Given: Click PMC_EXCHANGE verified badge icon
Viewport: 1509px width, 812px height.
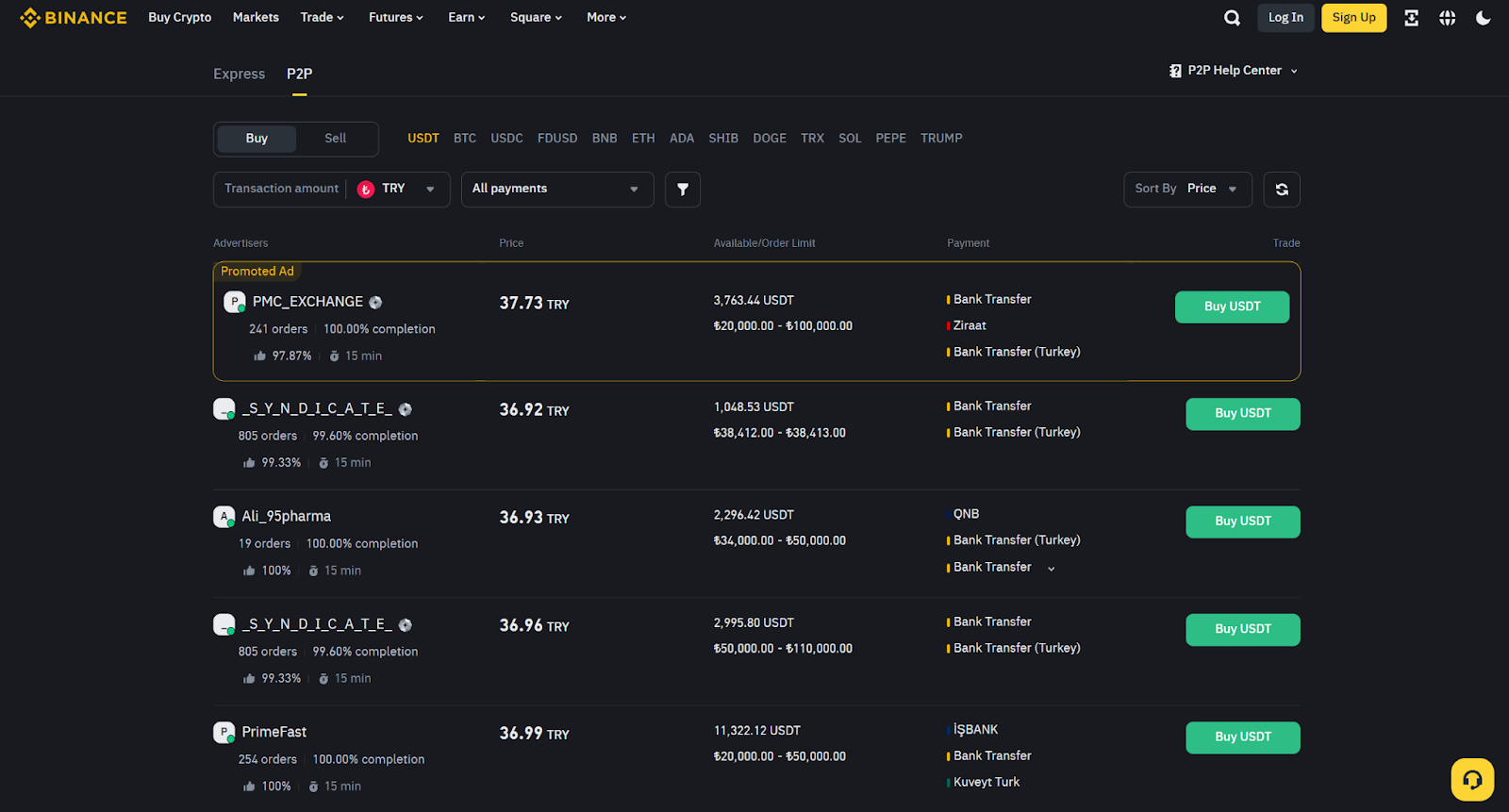Looking at the screenshot, I should point(375,303).
